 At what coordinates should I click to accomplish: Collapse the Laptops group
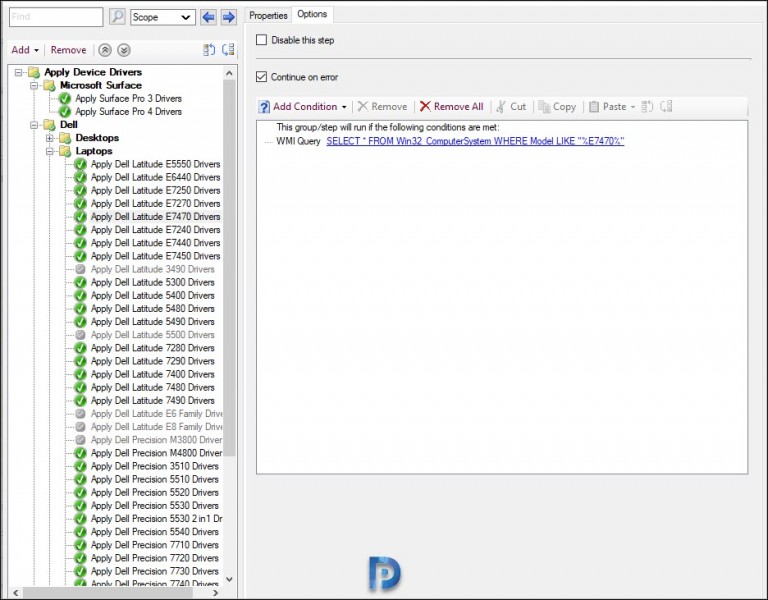click(49, 151)
